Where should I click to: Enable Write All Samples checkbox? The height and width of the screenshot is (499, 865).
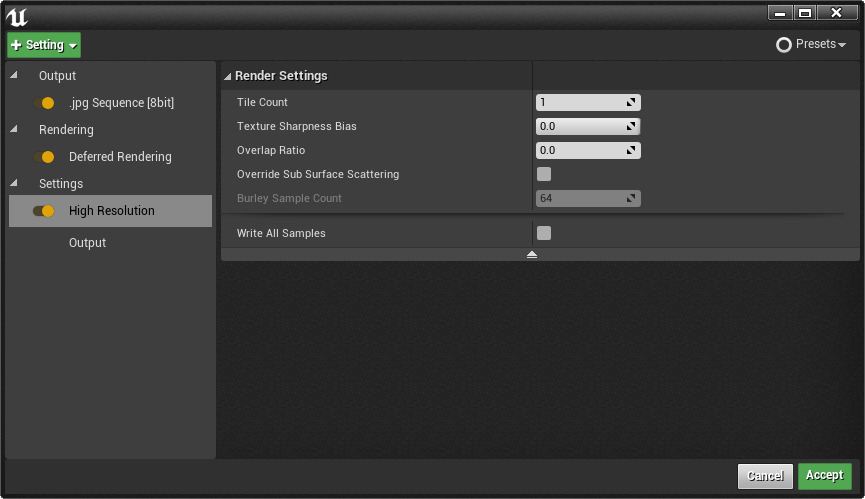pos(544,233)
